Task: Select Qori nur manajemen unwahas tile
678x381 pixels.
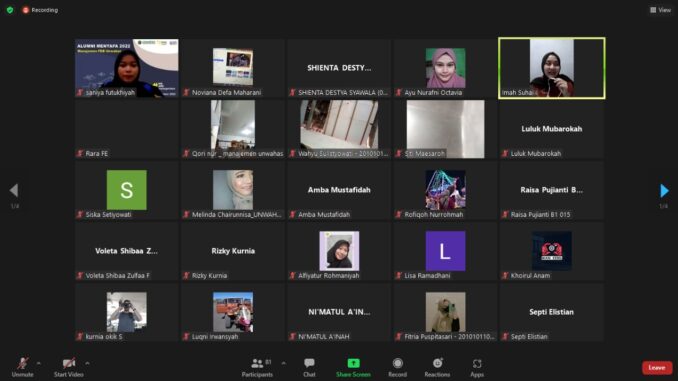Action: click(233, 129)
